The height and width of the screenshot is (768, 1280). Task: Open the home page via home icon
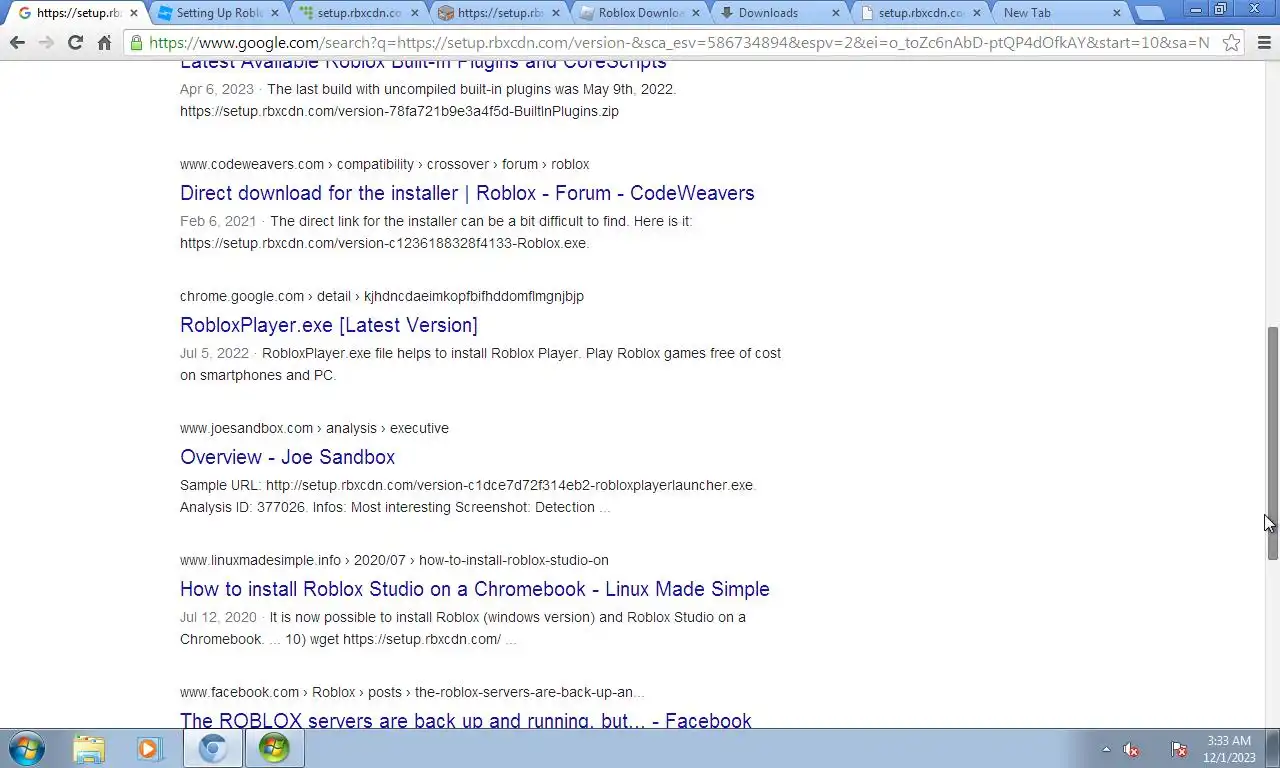click(104, 43)
